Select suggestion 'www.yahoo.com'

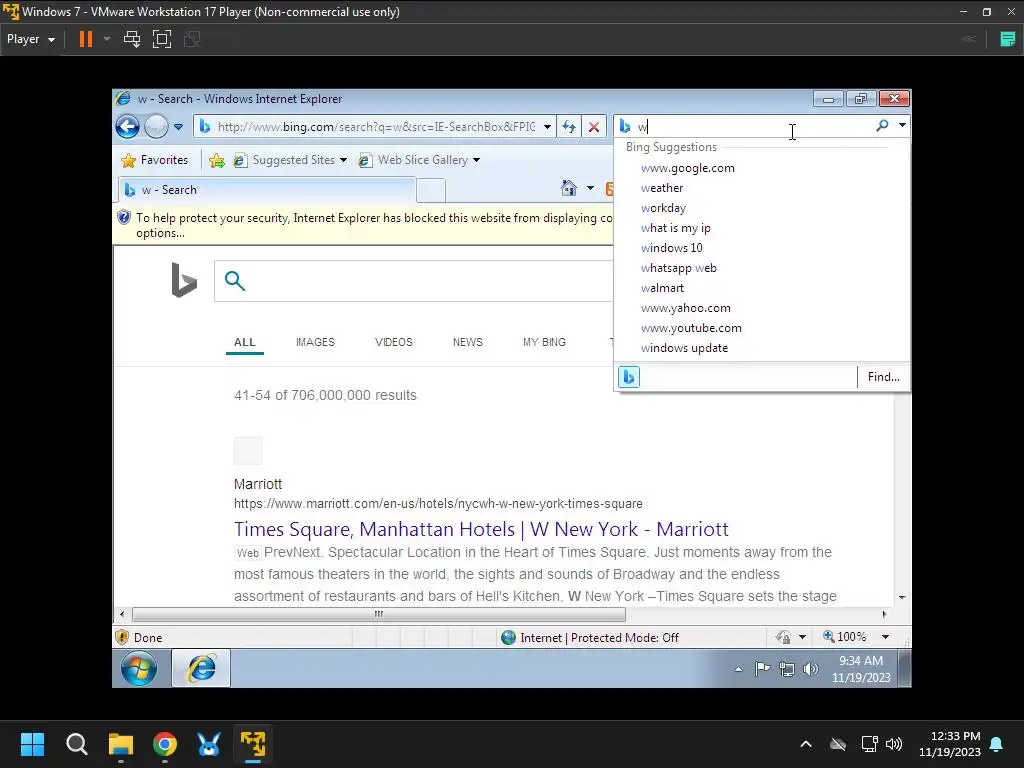(762, 308)
